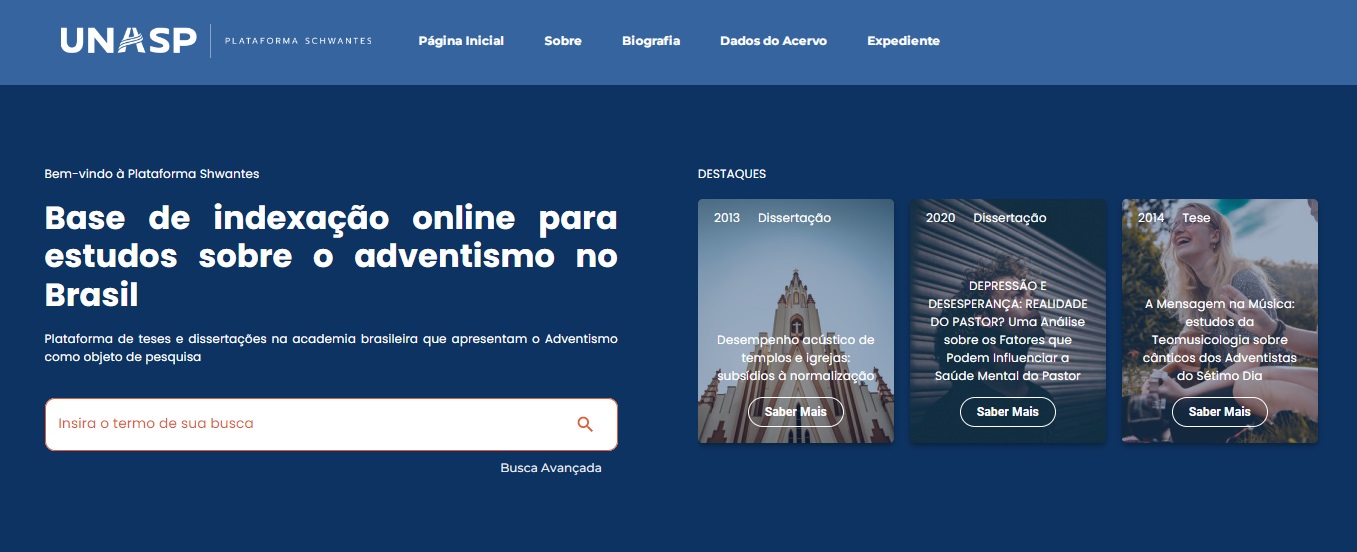
Task: Go to the Sobre page
Action: click(x=563, y=41)
